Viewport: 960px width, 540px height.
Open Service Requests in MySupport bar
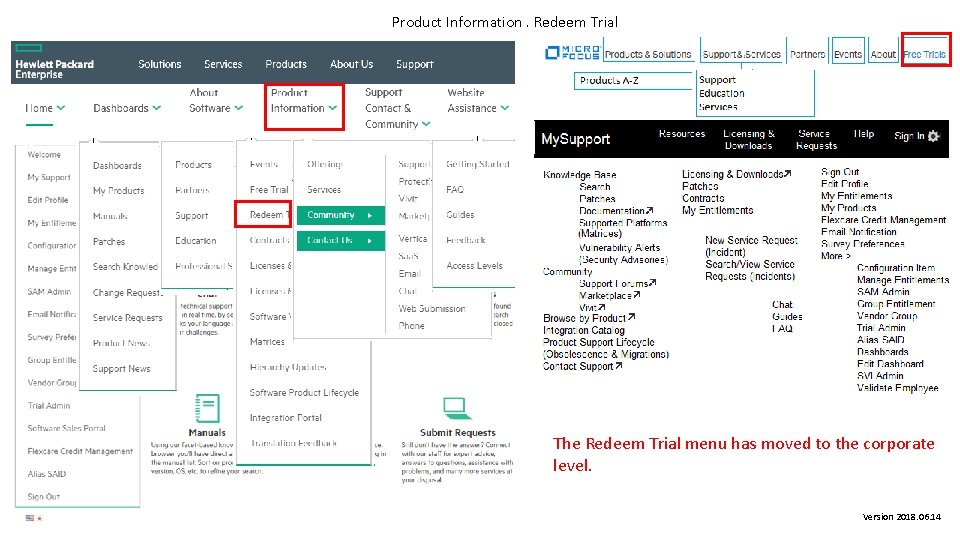(x=816, y=140)
